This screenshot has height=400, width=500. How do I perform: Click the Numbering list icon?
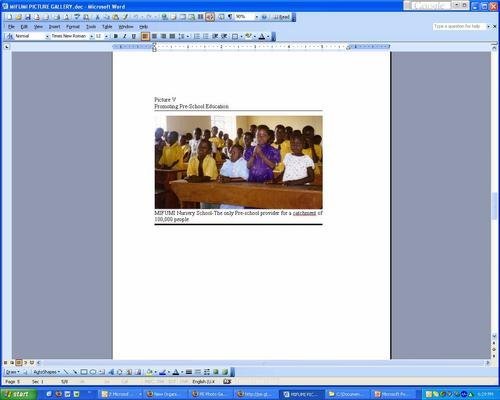[x=197, y=36]
